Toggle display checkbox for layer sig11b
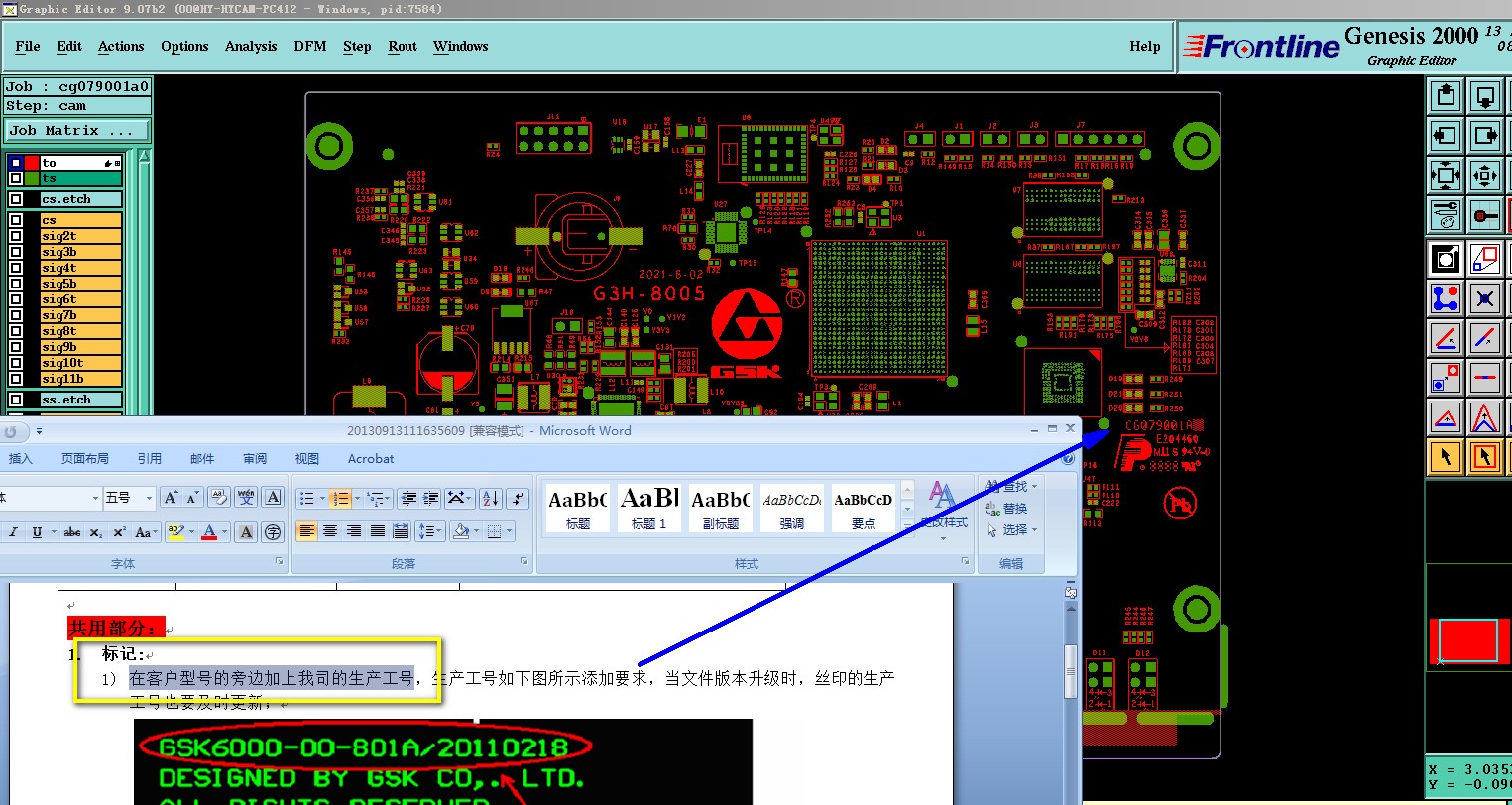The image size is (1512, 805). click(x=16, y=379)
